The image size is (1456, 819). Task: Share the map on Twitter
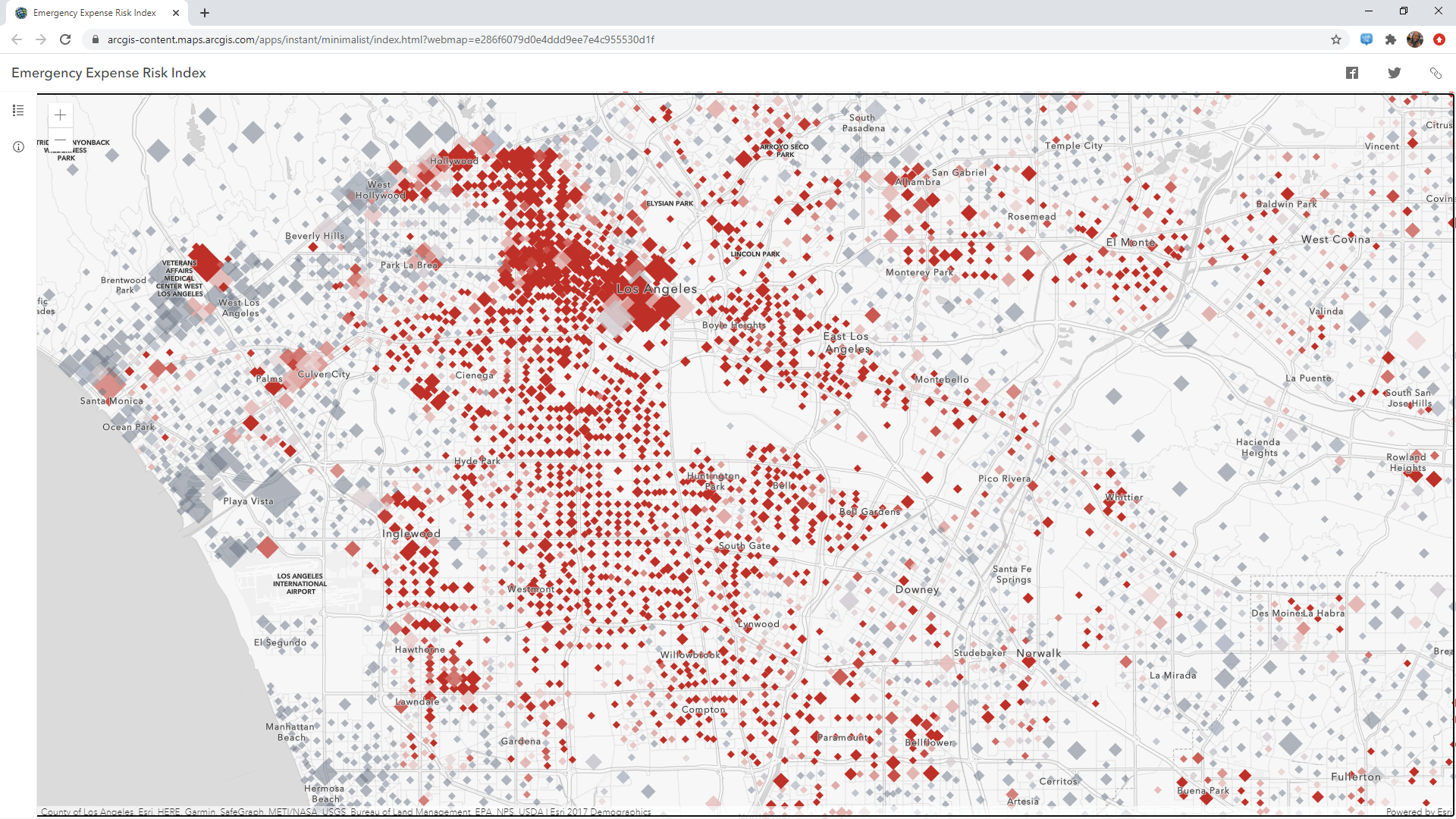(x=1395, y=73)
